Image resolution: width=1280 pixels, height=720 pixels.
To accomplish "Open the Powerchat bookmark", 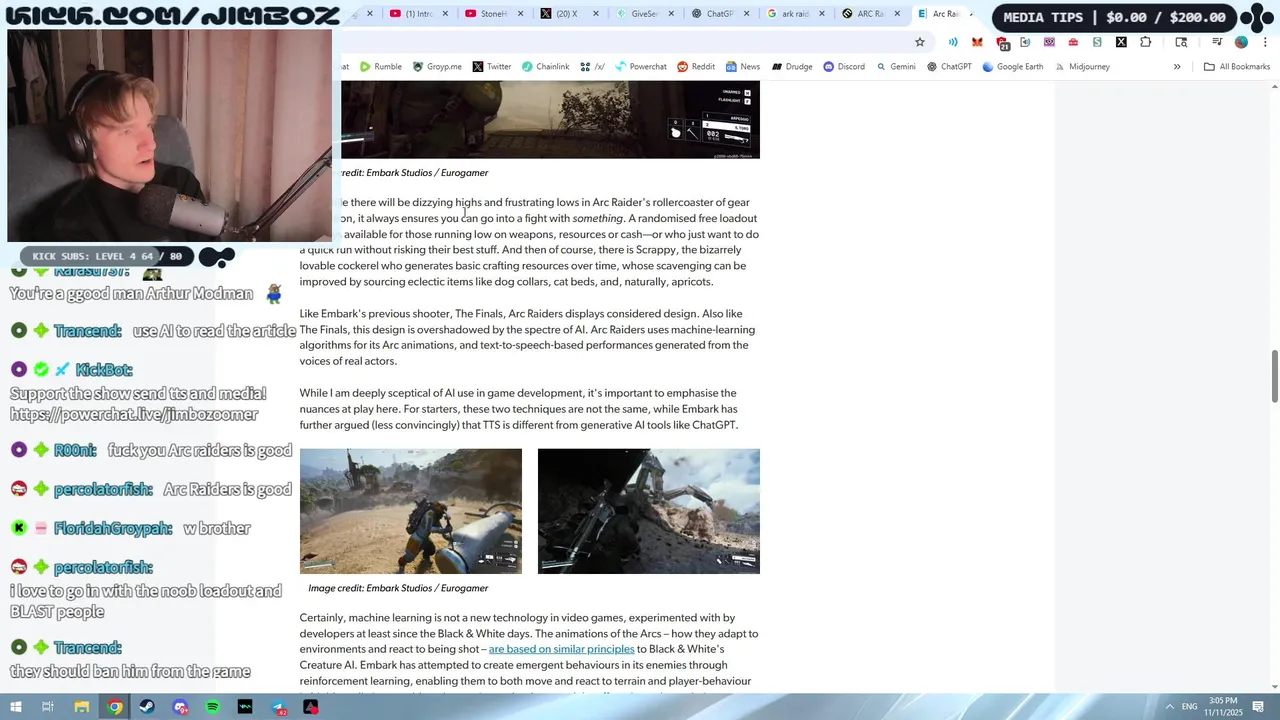I will click(641, 67).
